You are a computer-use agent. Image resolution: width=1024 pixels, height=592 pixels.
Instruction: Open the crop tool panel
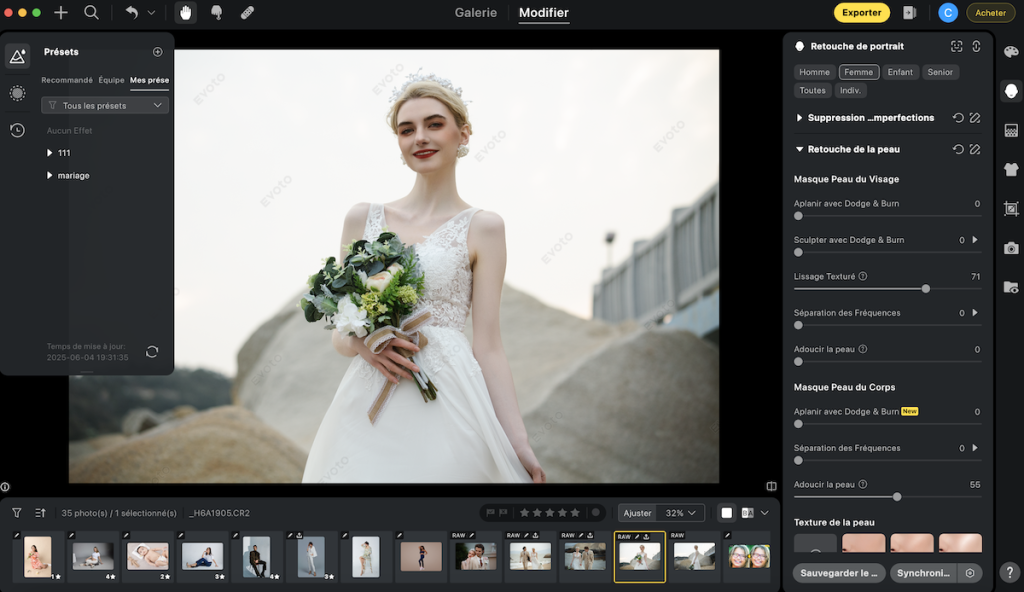[1011, 209]
